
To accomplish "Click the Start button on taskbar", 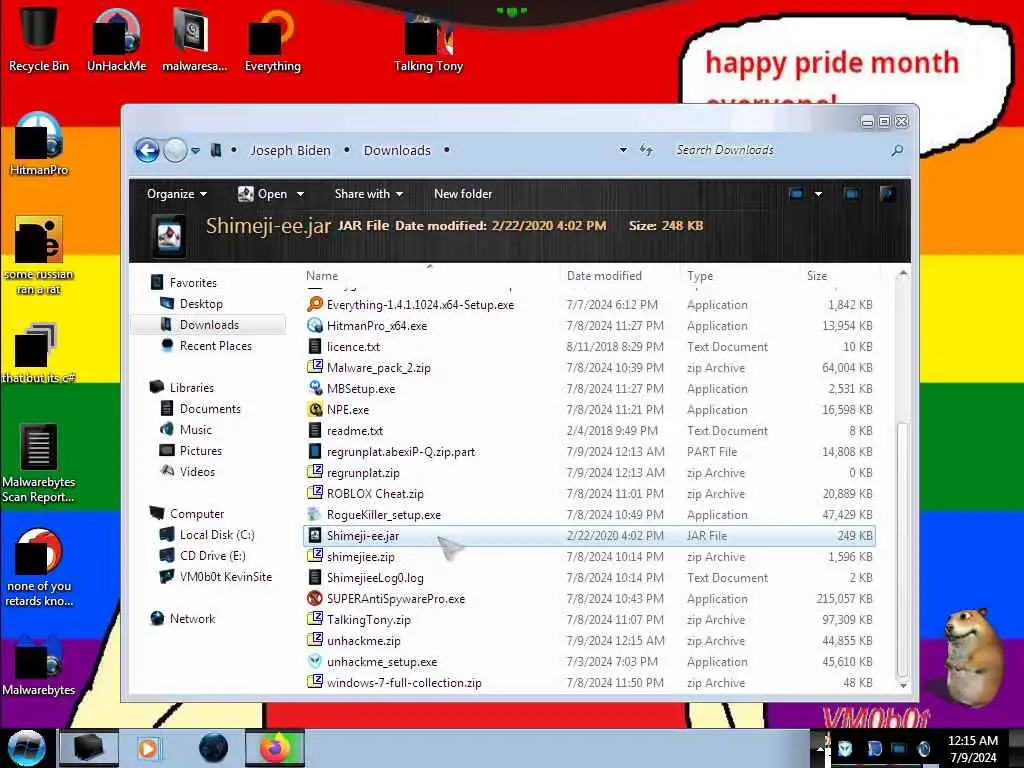I will [26, 748].
